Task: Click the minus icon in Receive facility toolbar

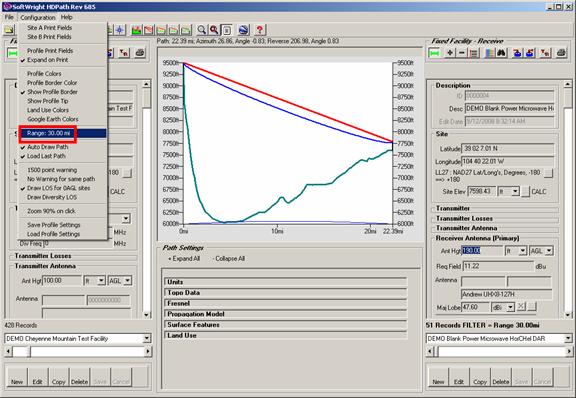Action: [462, 53]
